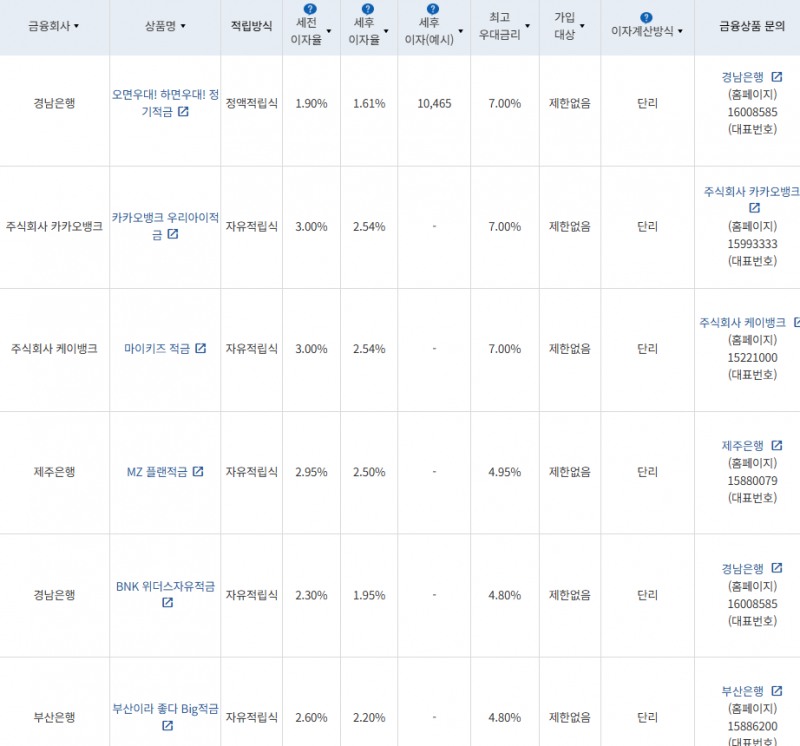This screenshot has width=800, height=746.
Task: Sort by 세후 이자율 column arrow
Action: [x=386, y=31]
